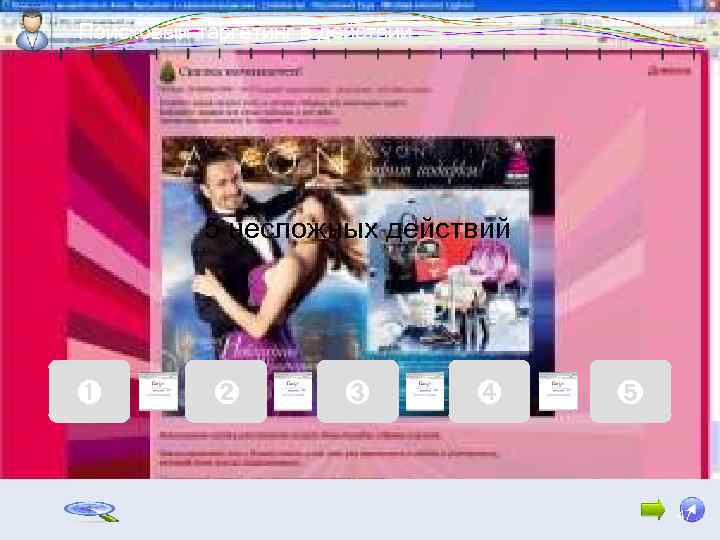The width and height of the screenshot is (720, 540).
Task: Open the thumbnail between tiles 3 and 4
Action: (x=425, y=392)
